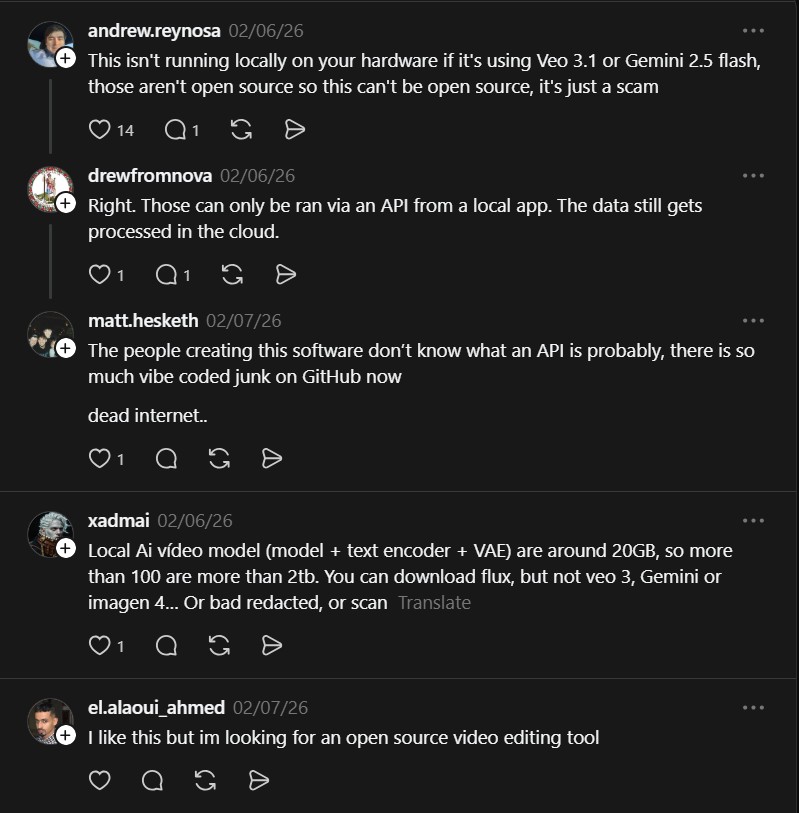Reply to andrew.reynosa's comment

(175, 130)
